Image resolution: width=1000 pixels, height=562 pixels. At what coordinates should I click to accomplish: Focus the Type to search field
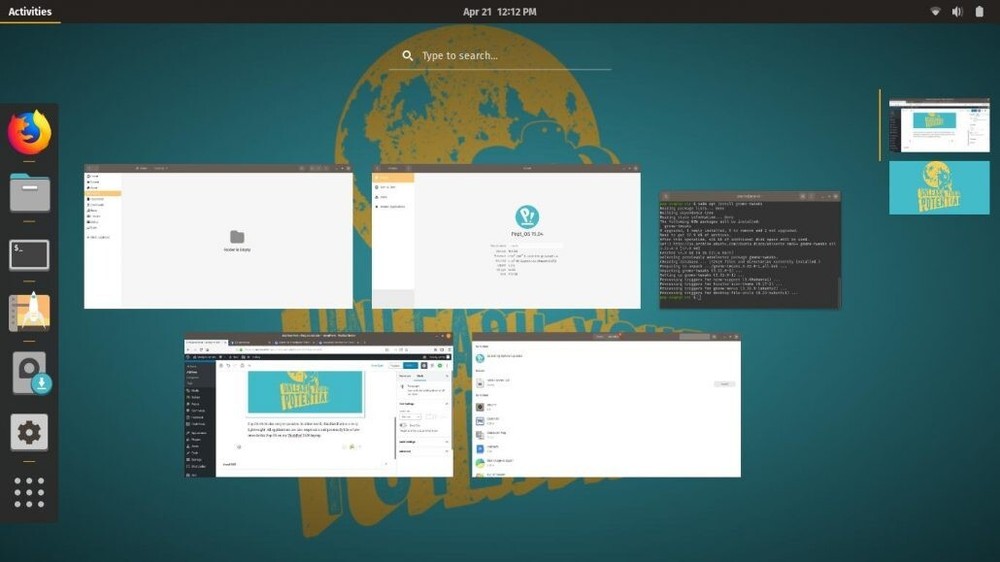pos(501,55)
